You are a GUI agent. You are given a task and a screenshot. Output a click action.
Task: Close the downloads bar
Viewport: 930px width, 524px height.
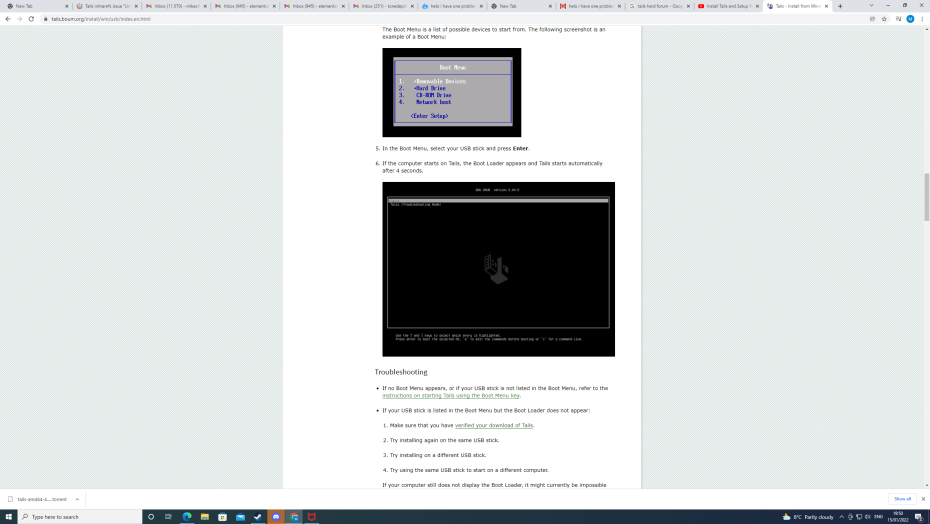coord(923,499)
